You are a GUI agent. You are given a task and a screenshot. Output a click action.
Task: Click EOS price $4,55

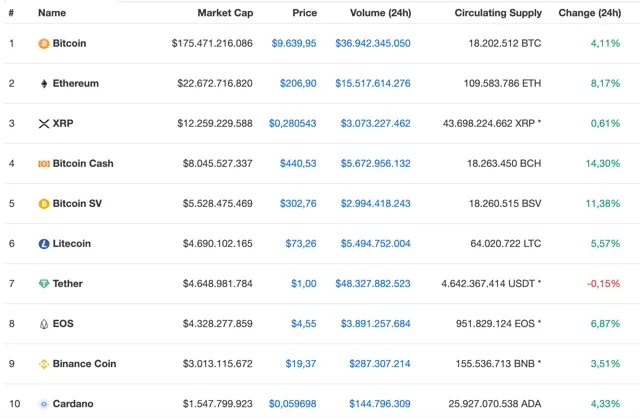click(304, 324)
